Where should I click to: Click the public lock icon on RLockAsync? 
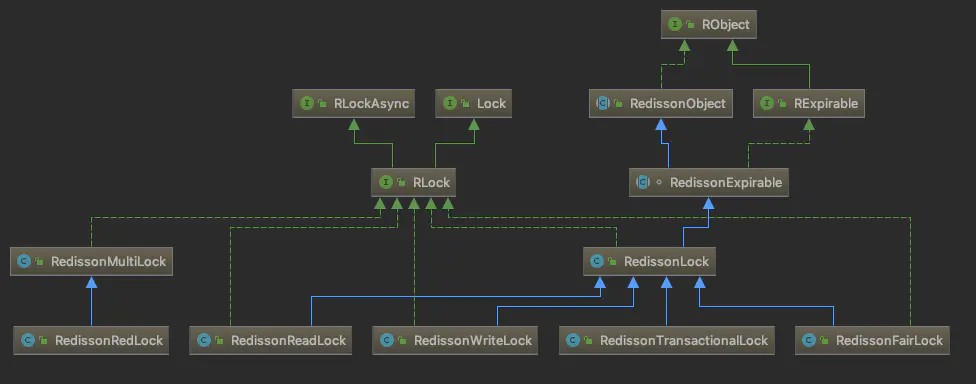pyautogui.click(x=322, y=104)
